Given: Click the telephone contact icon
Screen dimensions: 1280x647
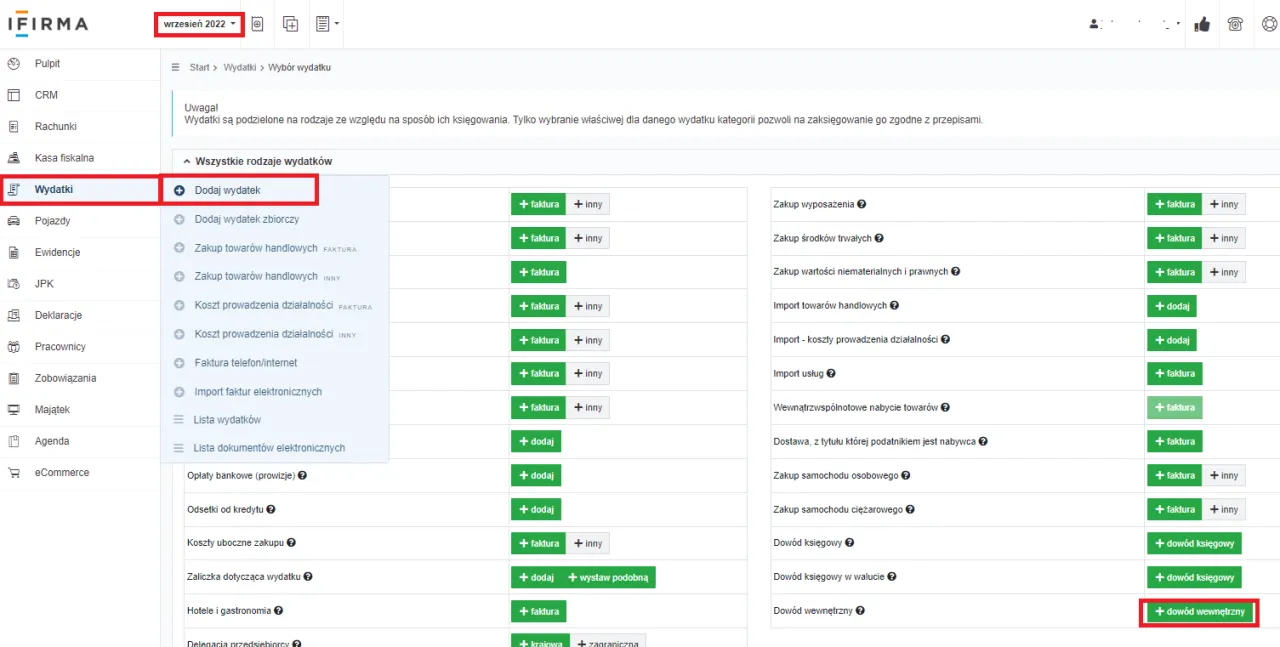Looking at the screenshot, I should [1235, 24].
